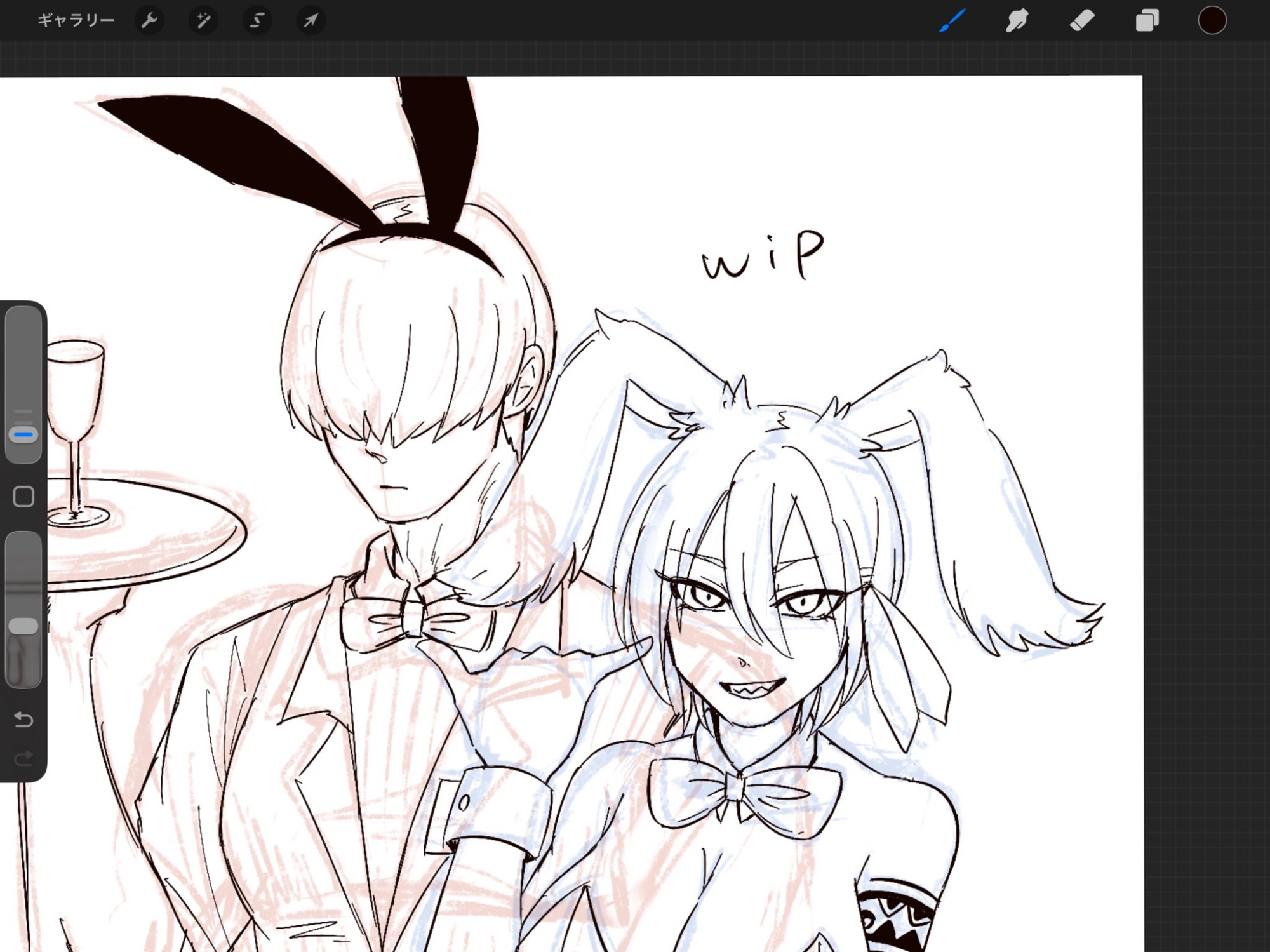Select the blue Paint brush tool
Viewport: 1270px width, 952px height.
[952, 20]
